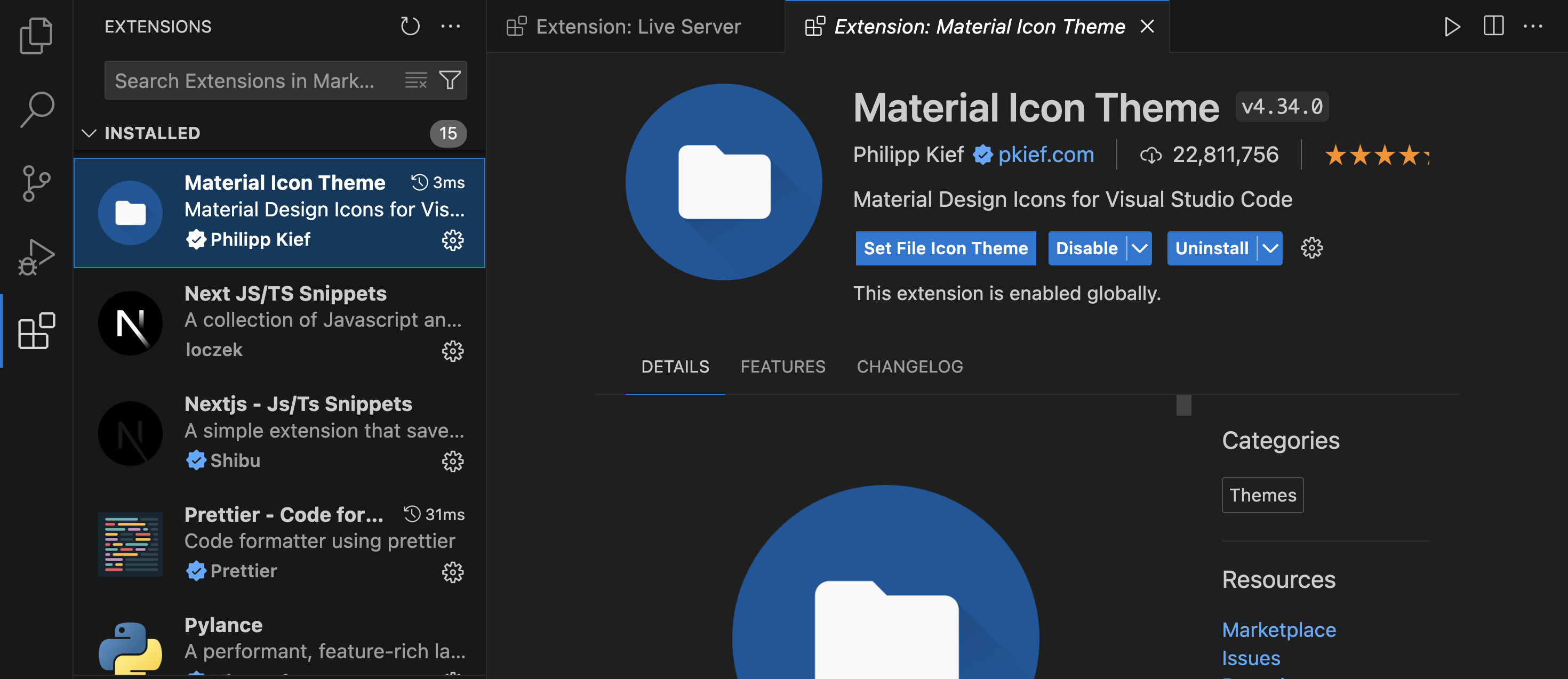Viewport: 1568px width, 679px height.
Task: Click the manage gear next to Uninstall
Action: (x=1312, y=248)
